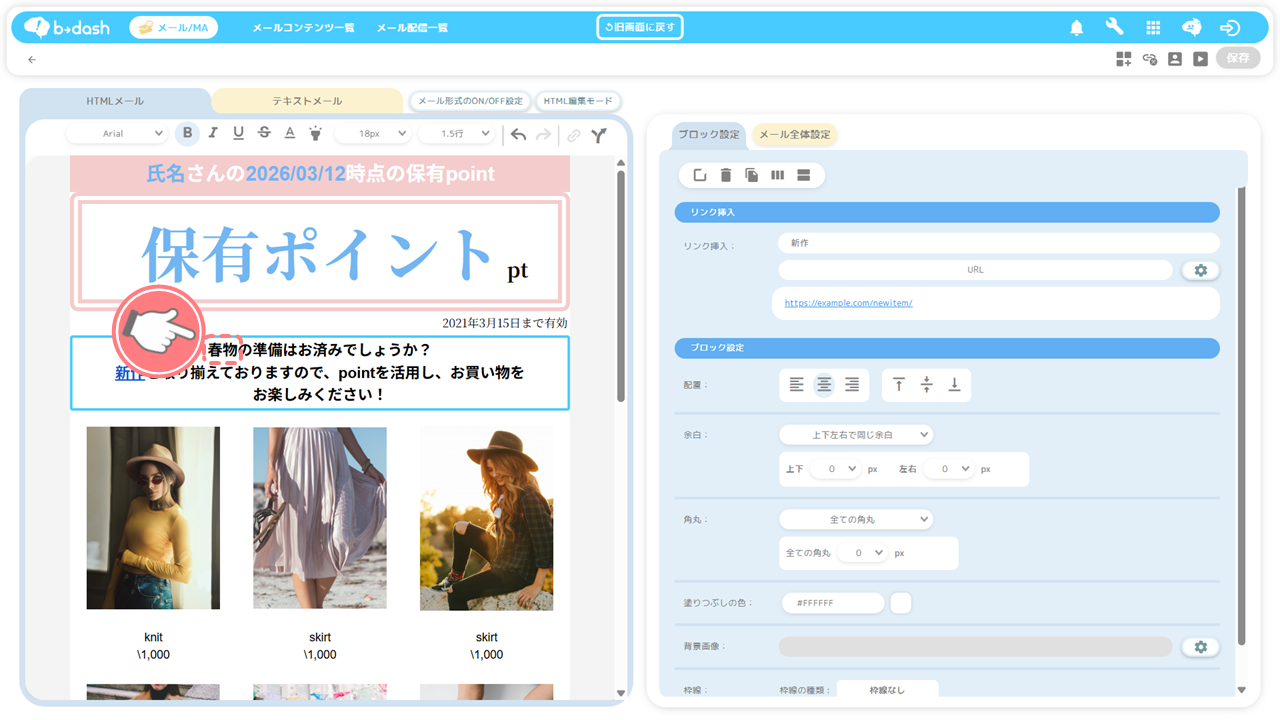This screenshot has width=1280, height=720.
Task: Click the three-column layout icon
Action: (x=778, y=176)
